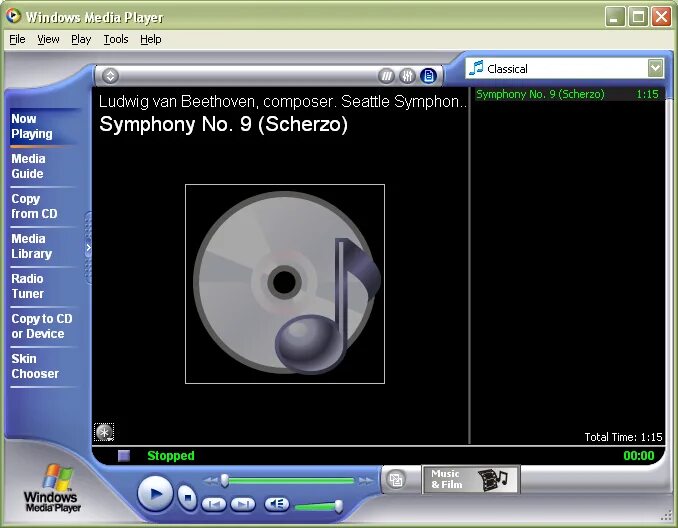Open the Help menu
Viewport: 678px width, 528px height.
tap(150, 39)
